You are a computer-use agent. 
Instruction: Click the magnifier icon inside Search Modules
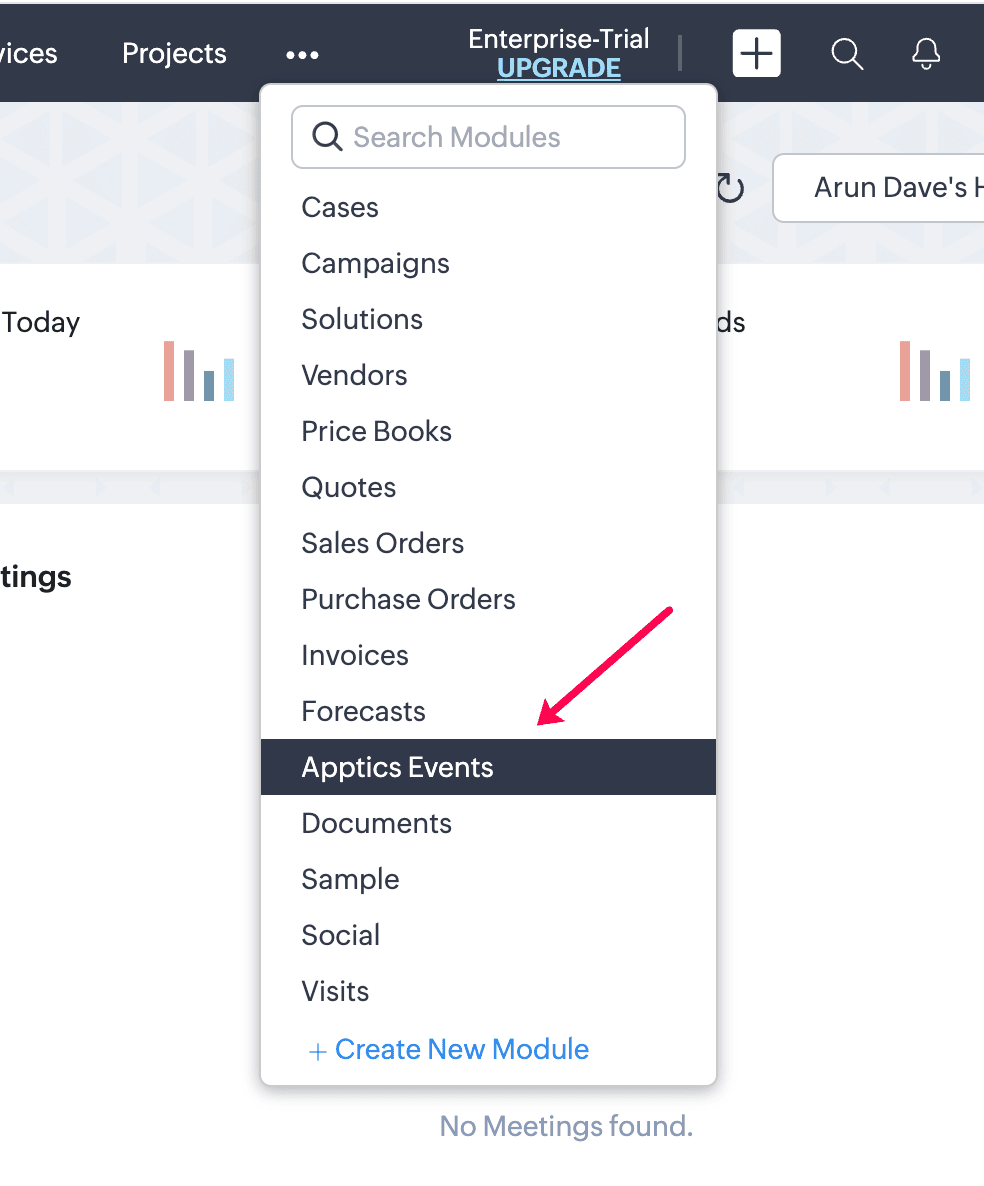click(327, 137)
